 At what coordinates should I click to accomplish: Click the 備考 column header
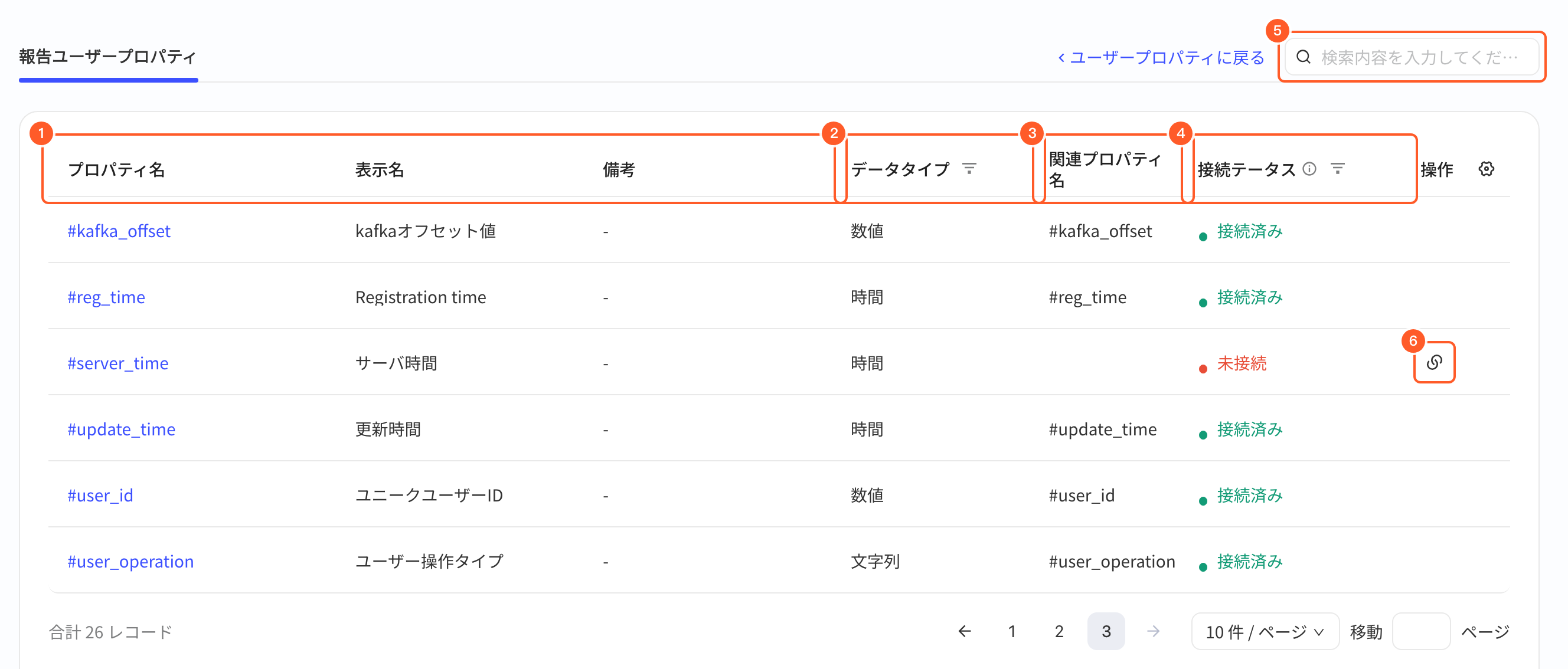619,169
